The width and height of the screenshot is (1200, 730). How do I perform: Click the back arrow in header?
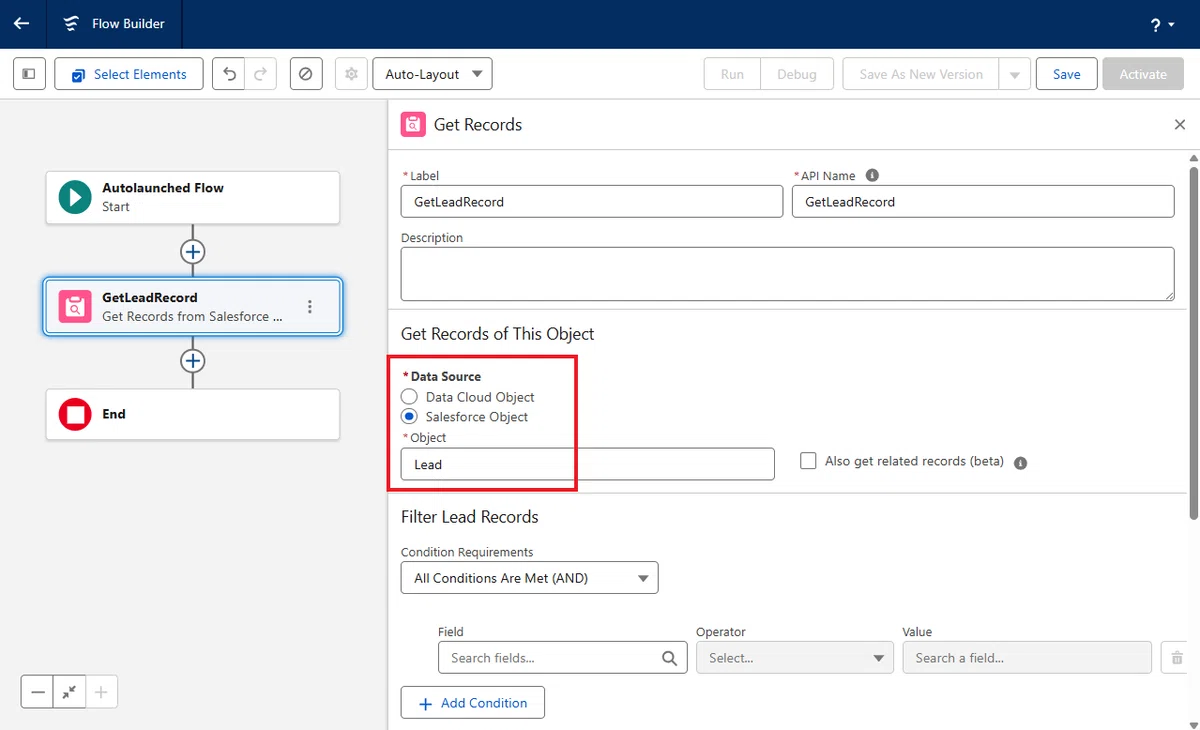(22, 23)
